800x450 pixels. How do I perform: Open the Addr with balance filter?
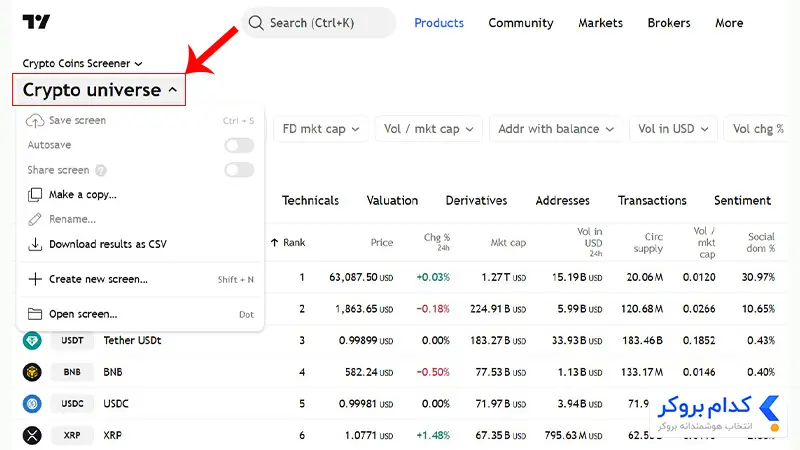pyautogui.click(x=556, y=129)
